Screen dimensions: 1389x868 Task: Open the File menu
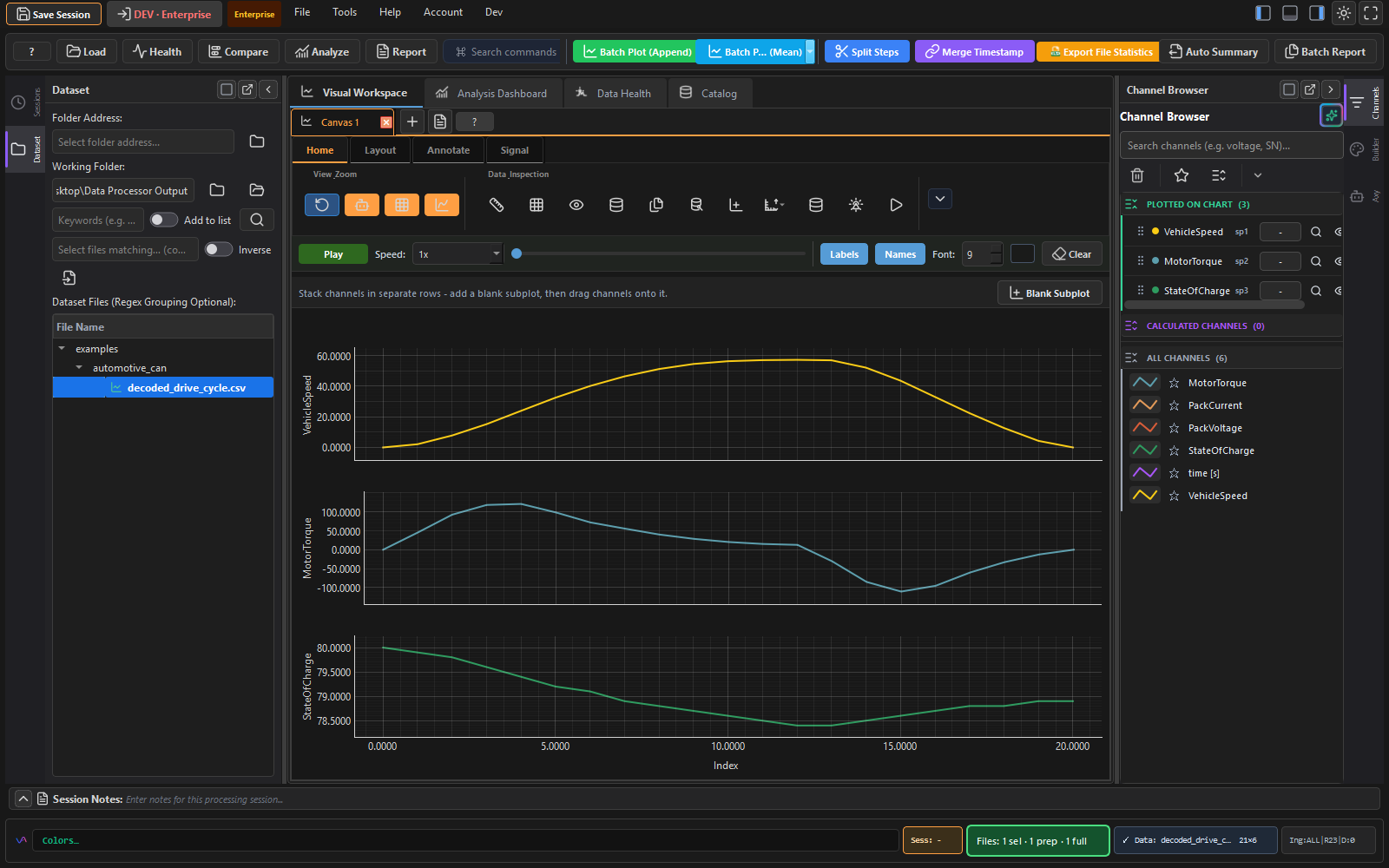[302, 12]
